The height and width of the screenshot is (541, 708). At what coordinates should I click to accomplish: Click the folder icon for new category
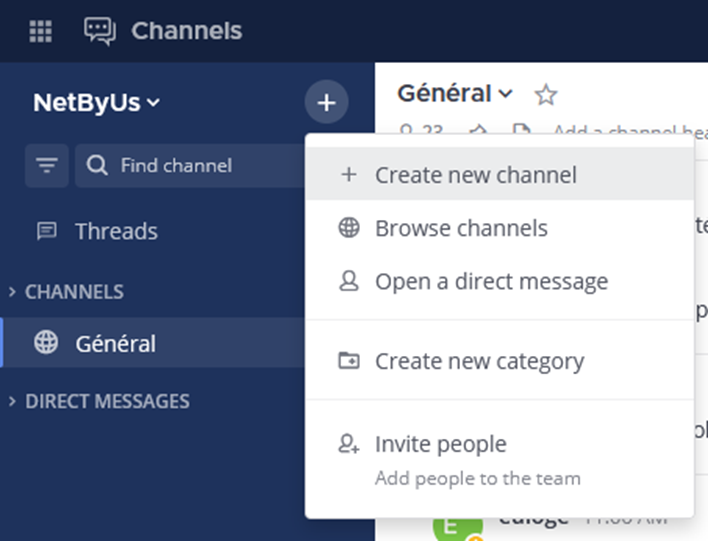coord(349,361)
